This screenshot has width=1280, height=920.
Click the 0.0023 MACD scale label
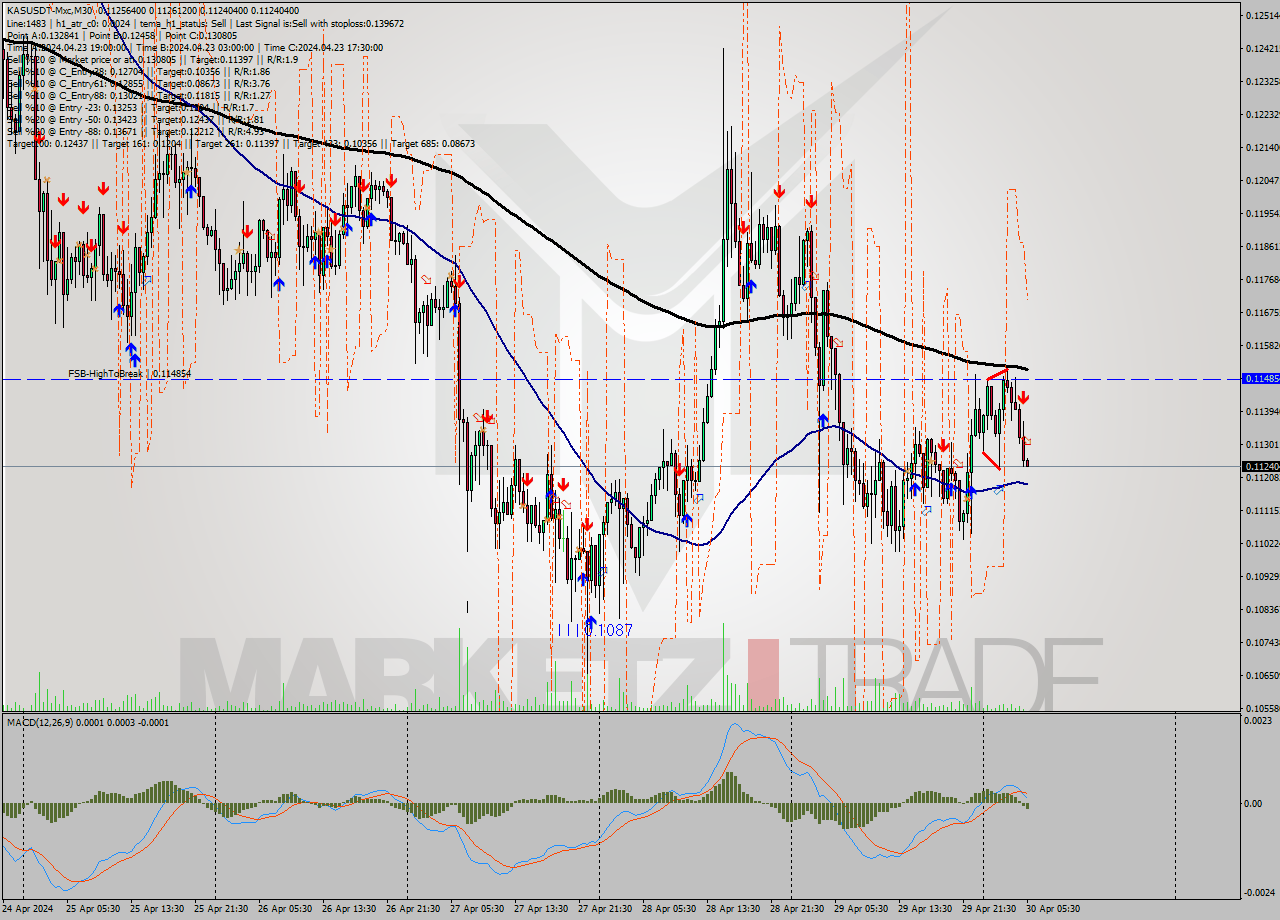tap(1258, 721)
